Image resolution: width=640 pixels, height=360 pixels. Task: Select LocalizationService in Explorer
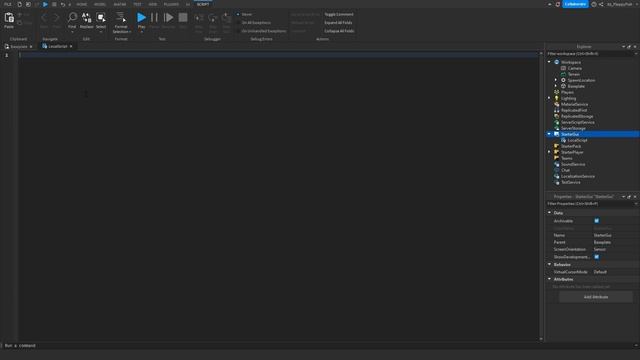(x=578, y=176)
